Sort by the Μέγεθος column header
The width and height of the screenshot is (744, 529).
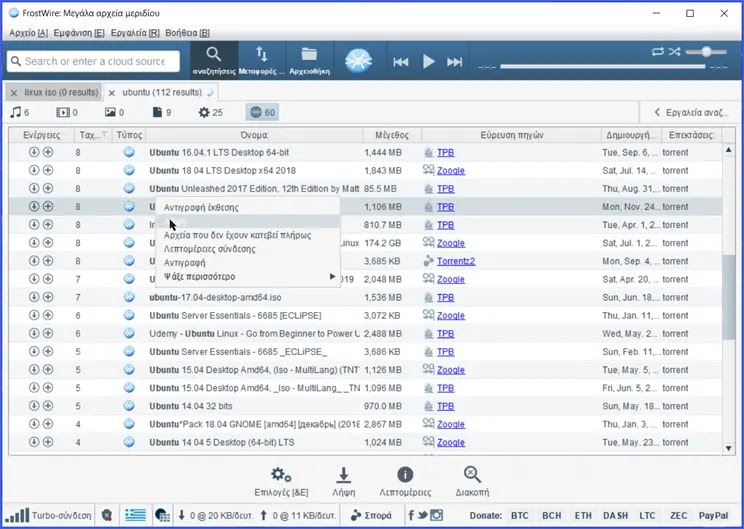click(x=392, y=135)
